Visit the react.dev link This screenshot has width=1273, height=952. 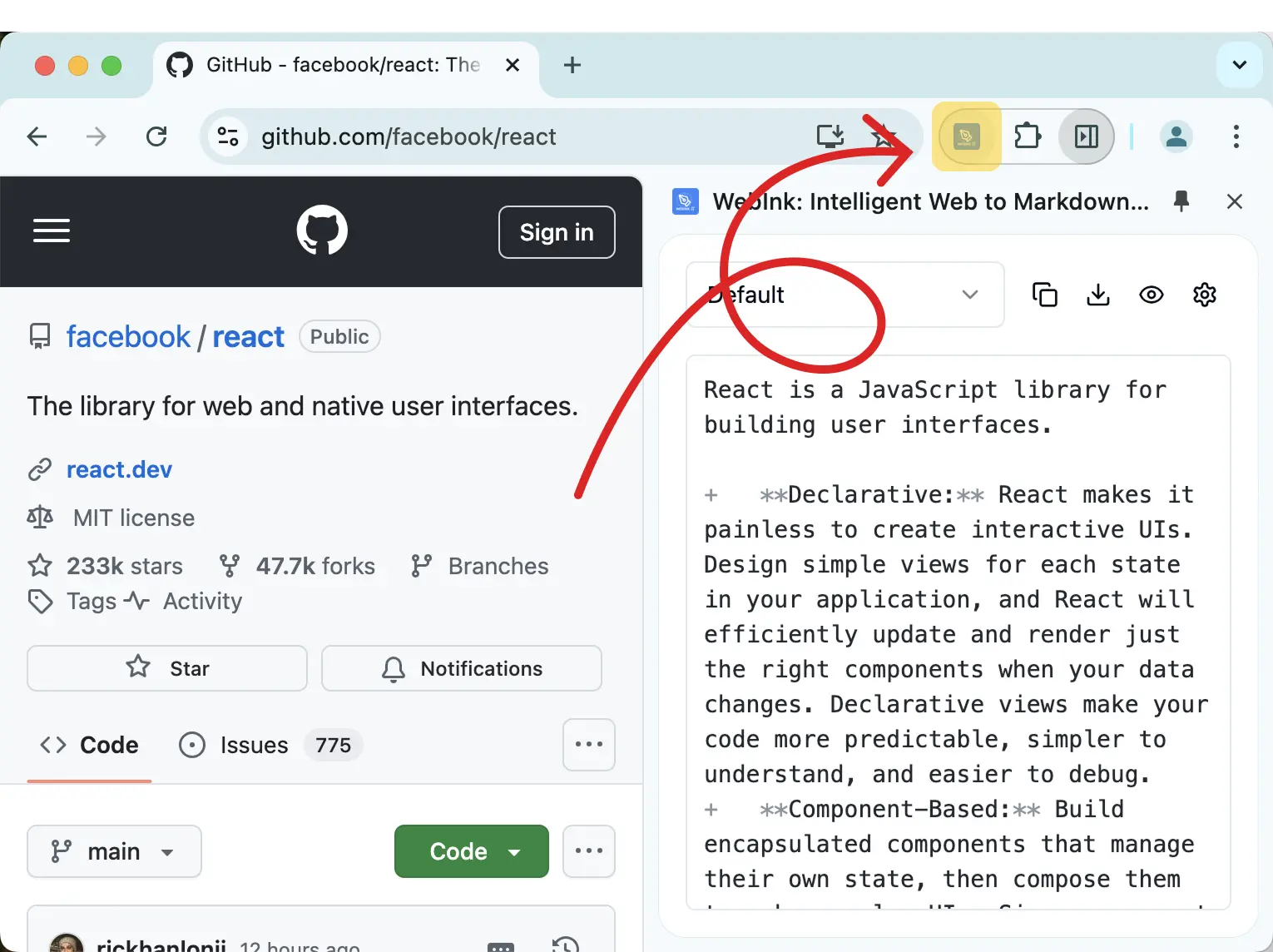pyautogui.click(x=119, y=469)
